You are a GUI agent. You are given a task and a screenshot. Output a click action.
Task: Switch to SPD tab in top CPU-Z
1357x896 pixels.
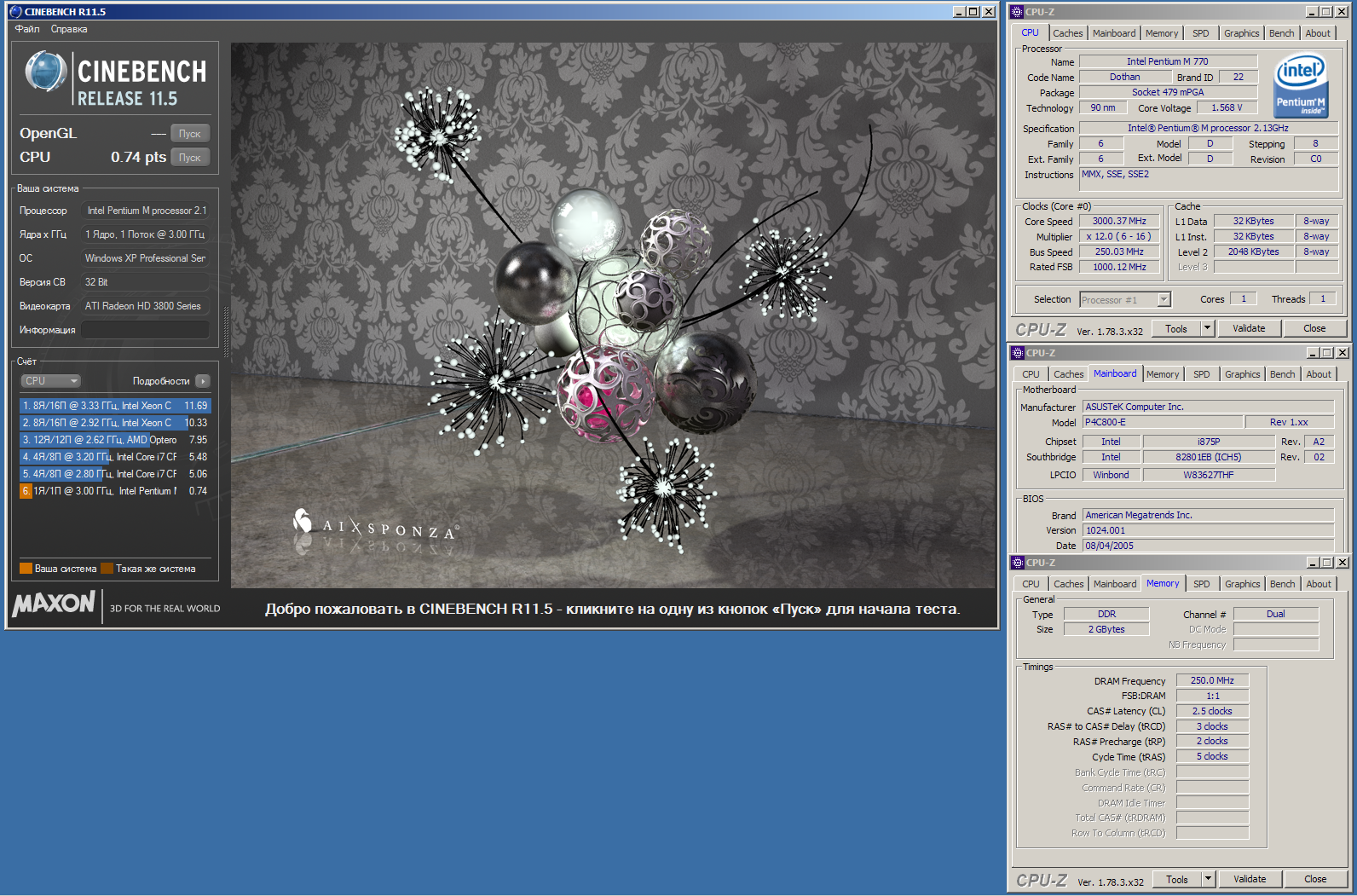(1201, 33)
